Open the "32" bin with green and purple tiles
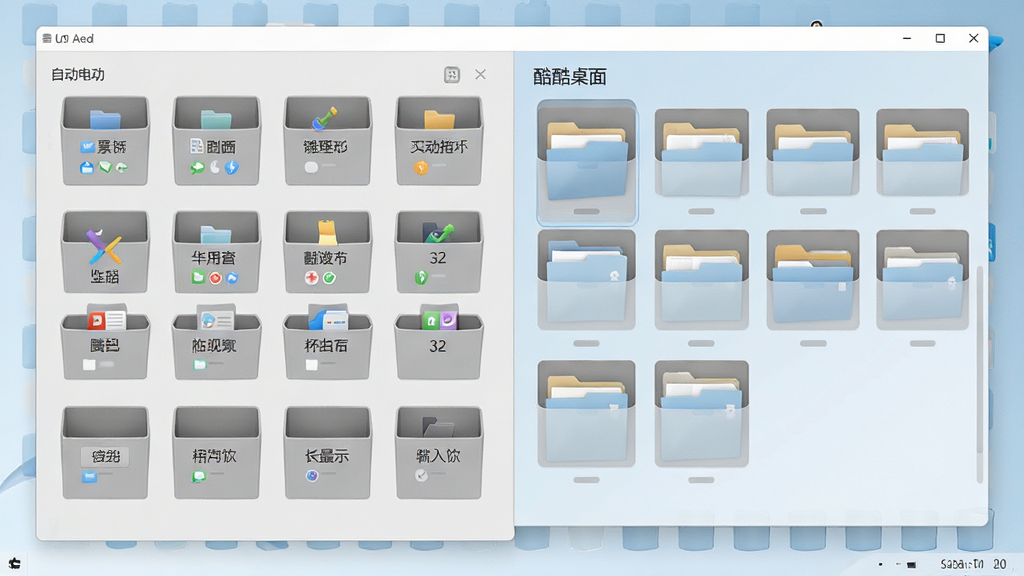Image resolution: width=1024 pixels, height=576 pixels. (x=439, y=342)
